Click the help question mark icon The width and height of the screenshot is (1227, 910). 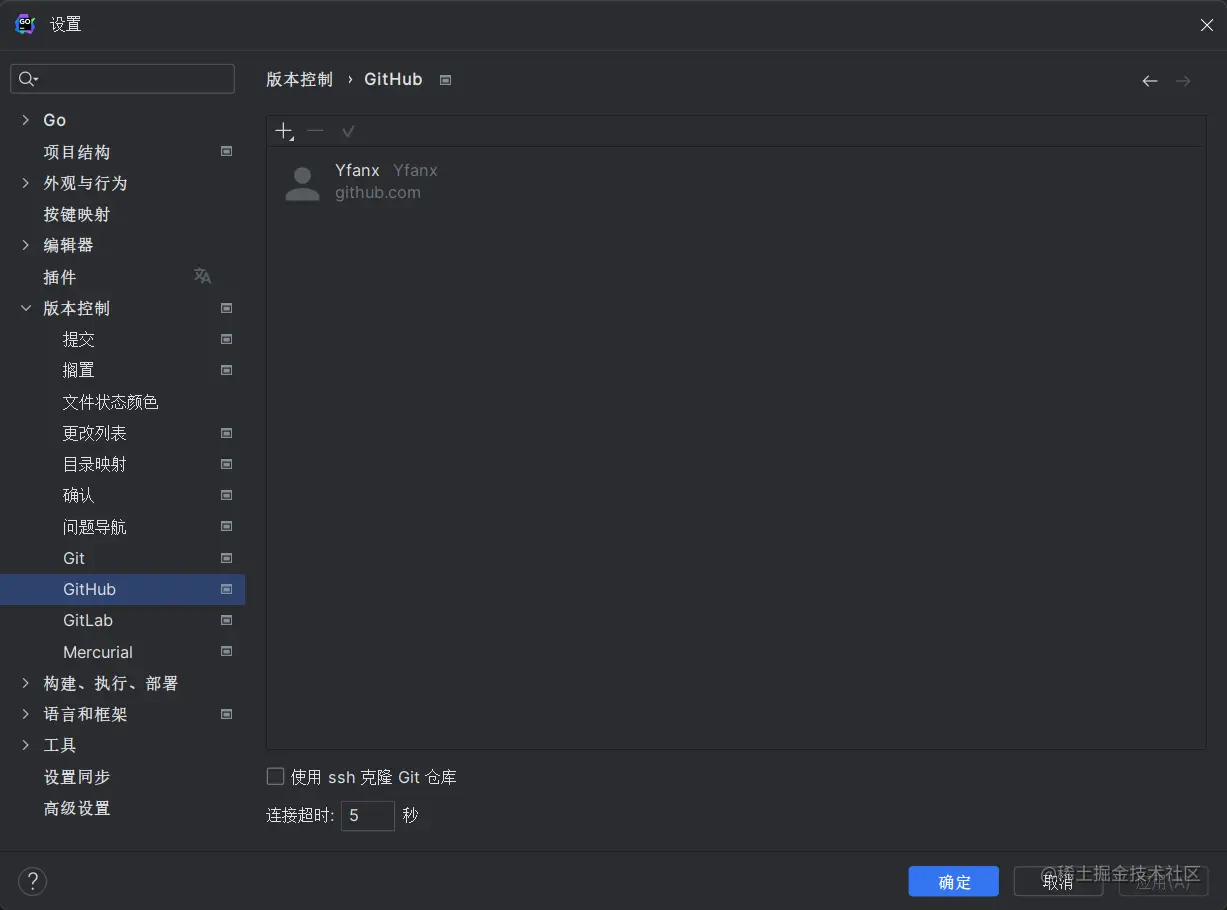(x=33, y=881)
